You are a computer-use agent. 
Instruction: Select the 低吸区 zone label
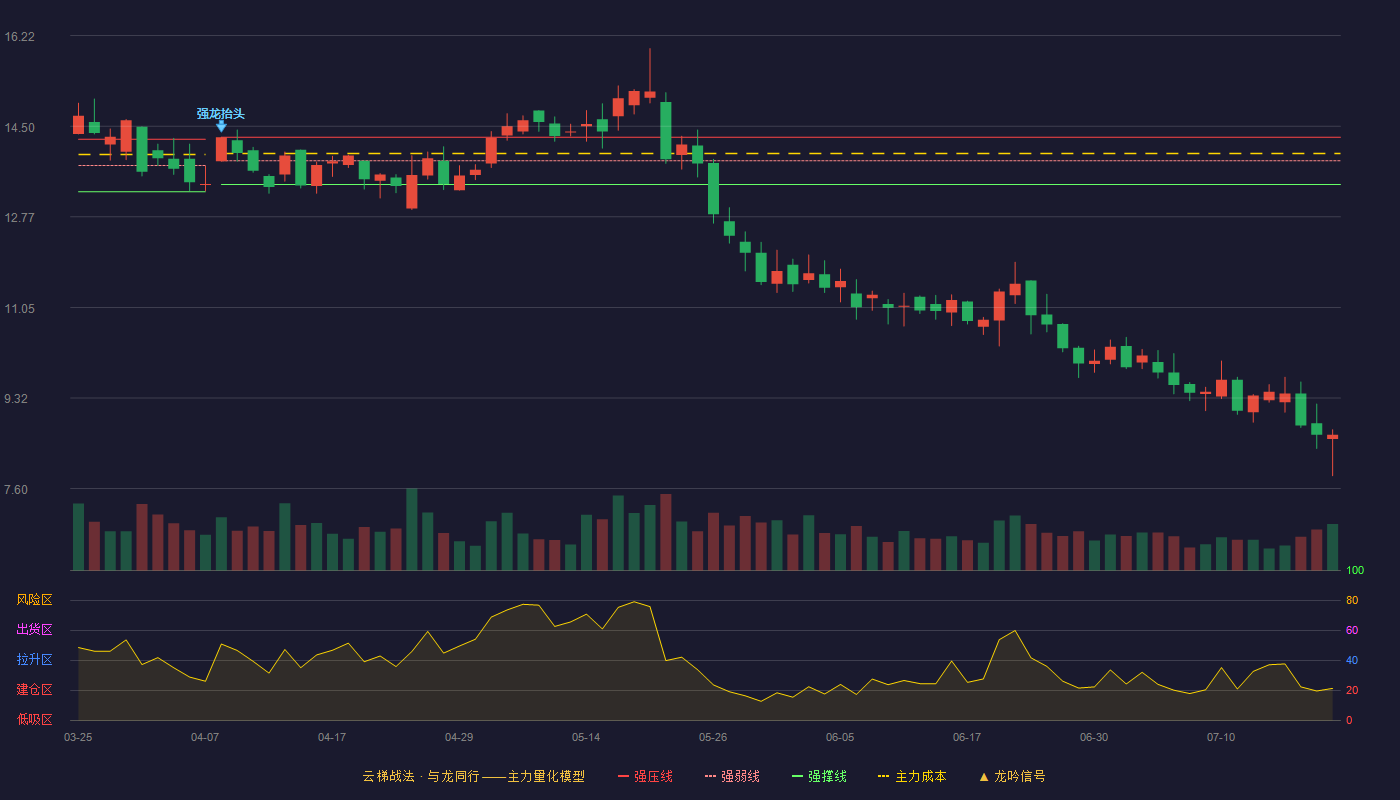tap(34, 719)
